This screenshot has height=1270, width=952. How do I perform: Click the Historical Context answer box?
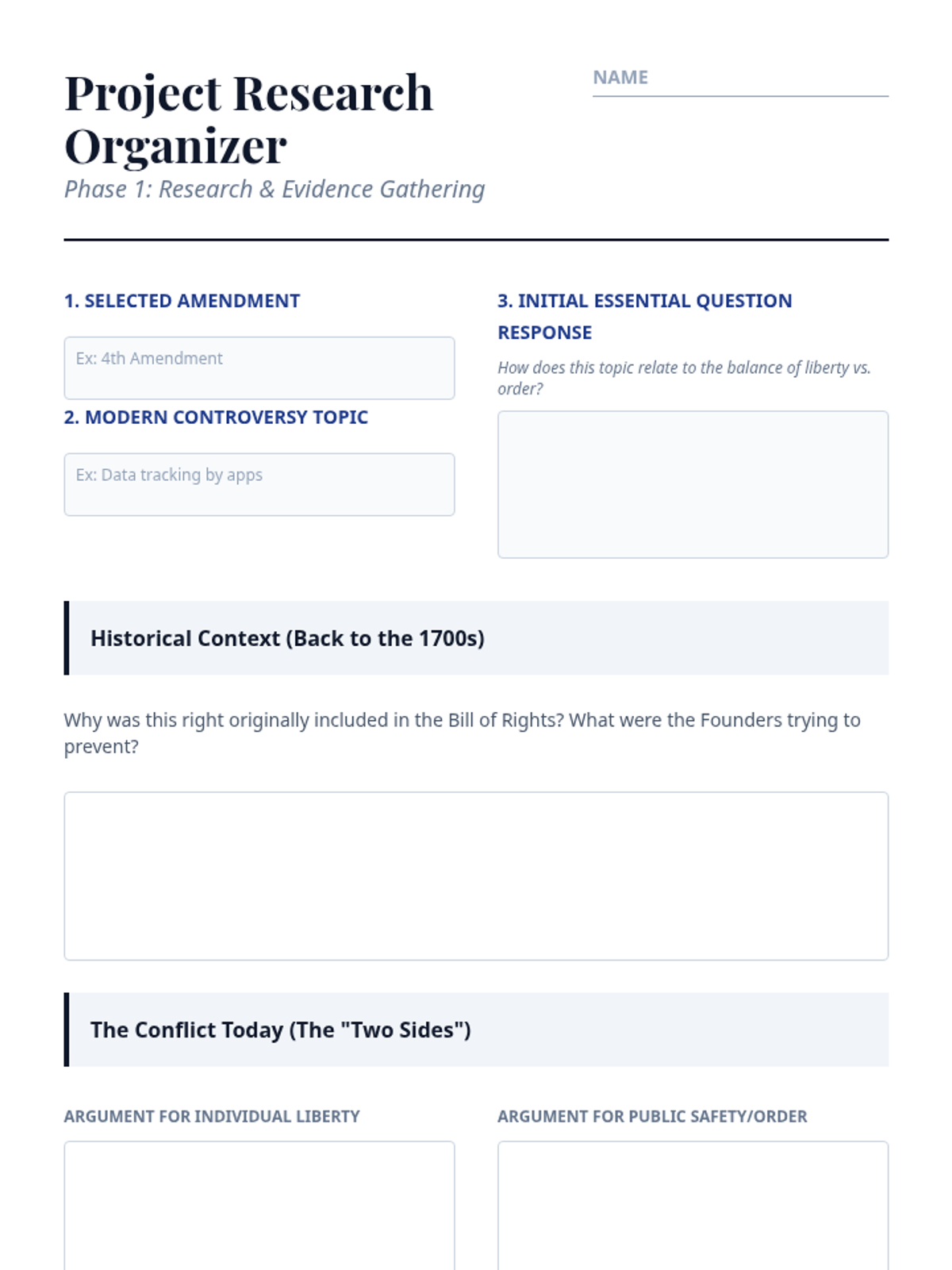coord(476,876)
